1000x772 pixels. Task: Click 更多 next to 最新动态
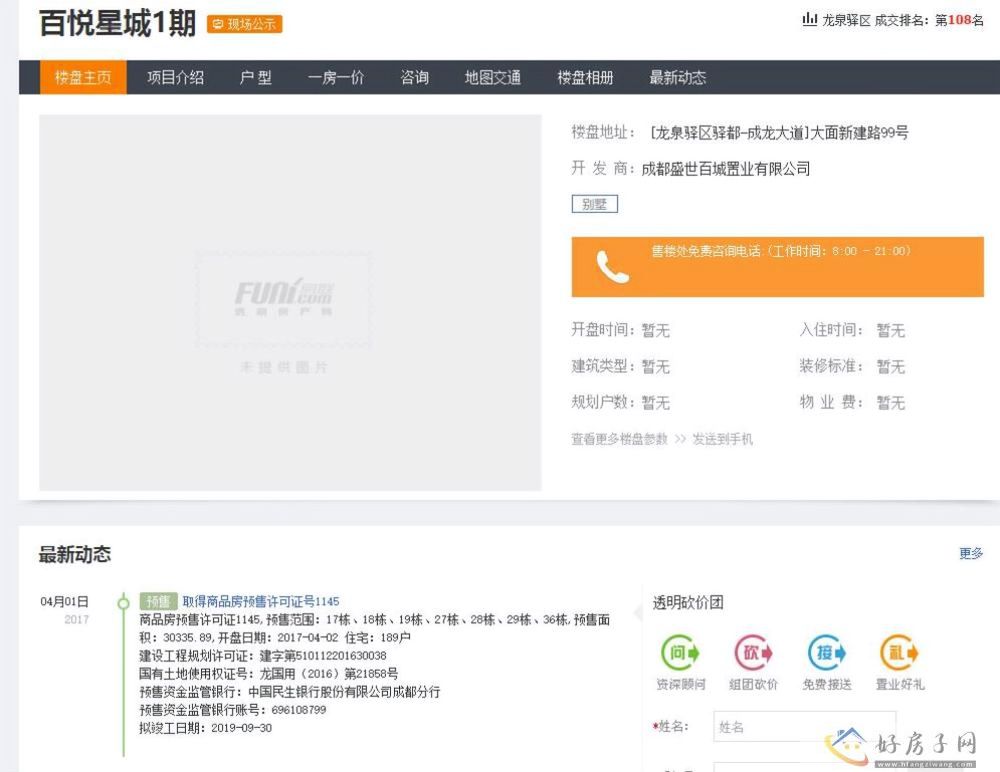click(x=970, y=553)
